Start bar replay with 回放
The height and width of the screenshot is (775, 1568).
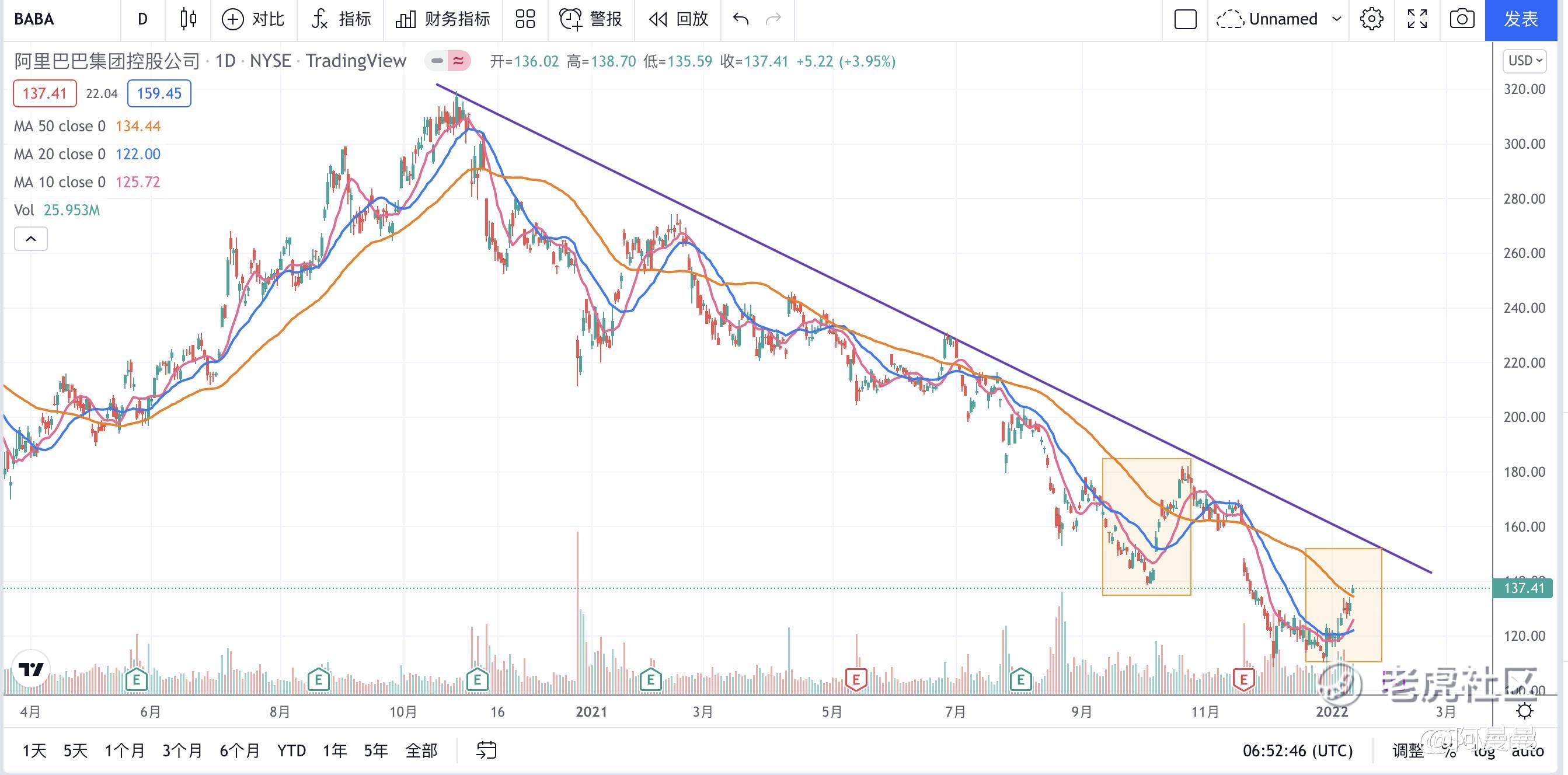point(679,19)
